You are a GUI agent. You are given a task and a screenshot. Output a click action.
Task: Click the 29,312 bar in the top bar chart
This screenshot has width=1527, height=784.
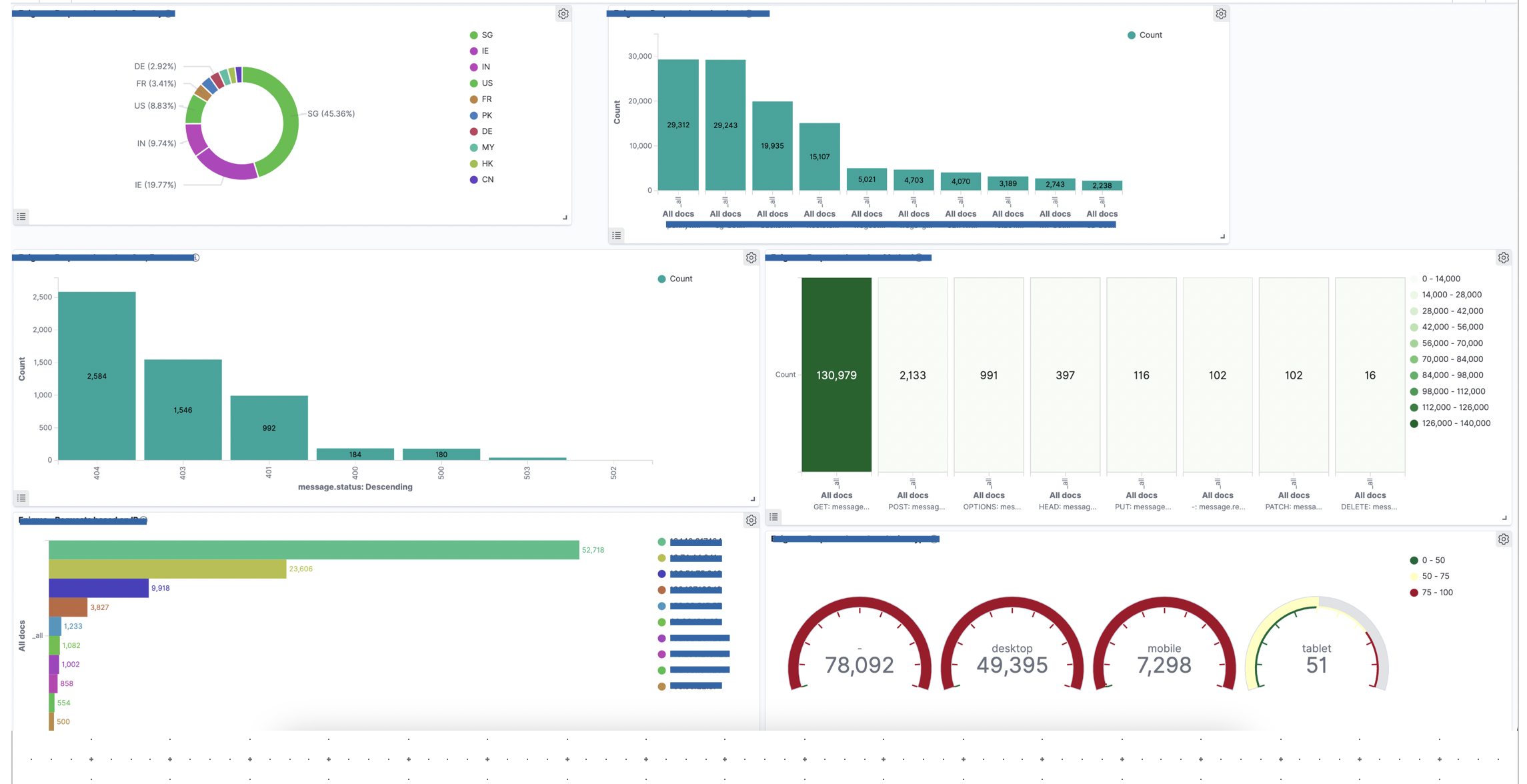click(678, 124)
